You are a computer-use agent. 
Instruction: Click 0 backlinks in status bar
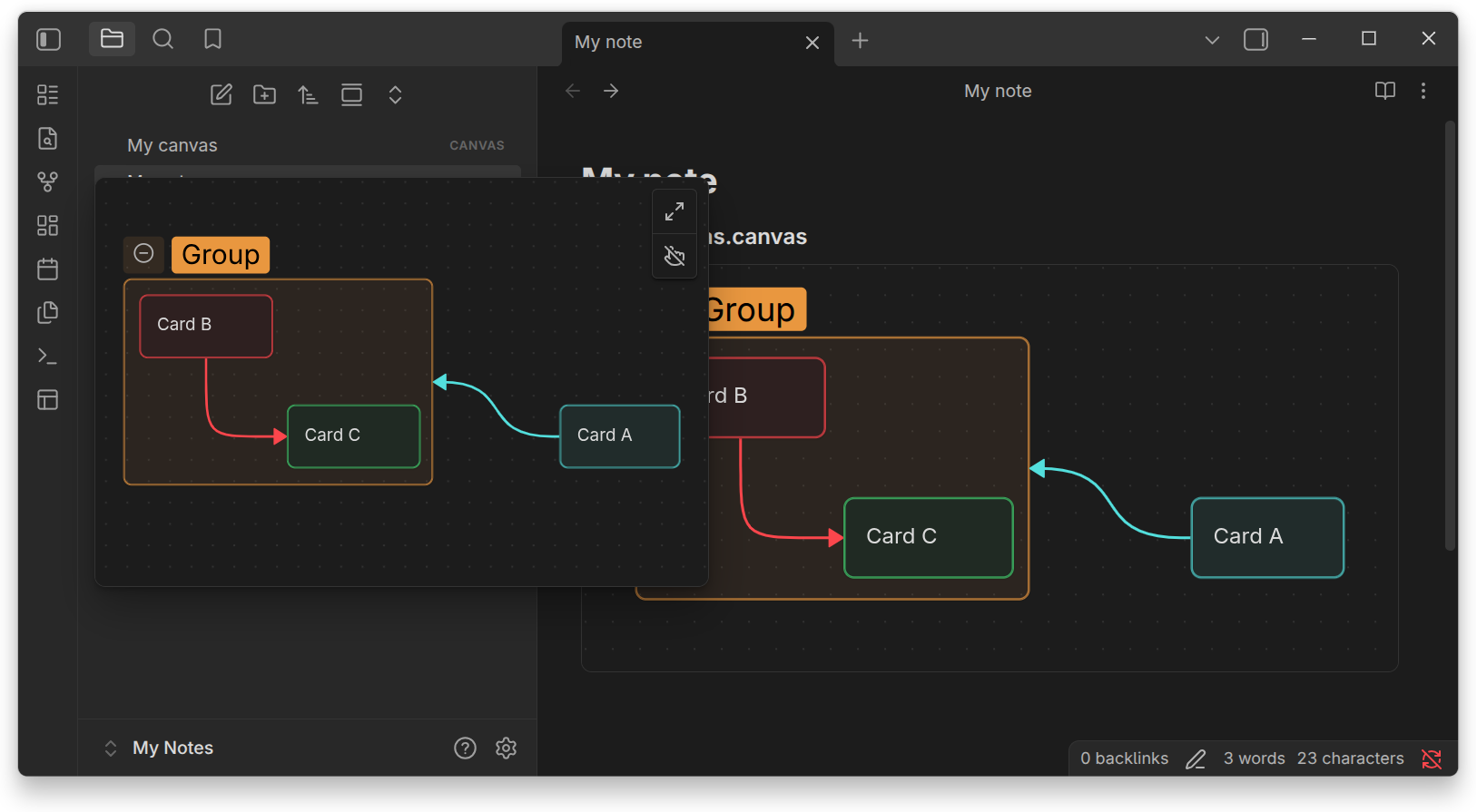[1125, 758]
